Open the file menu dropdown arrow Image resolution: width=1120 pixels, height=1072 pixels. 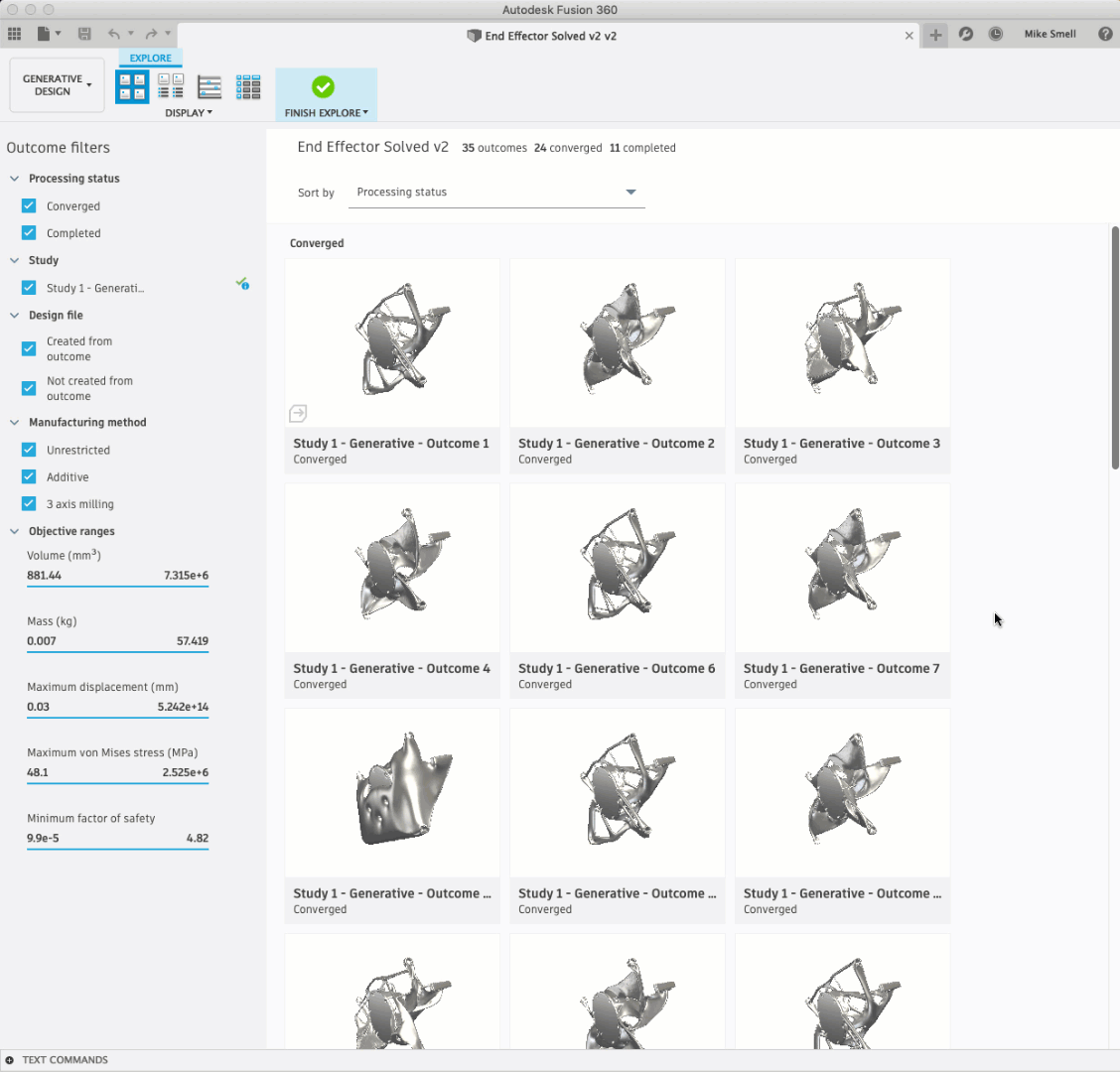click(58, 34)
